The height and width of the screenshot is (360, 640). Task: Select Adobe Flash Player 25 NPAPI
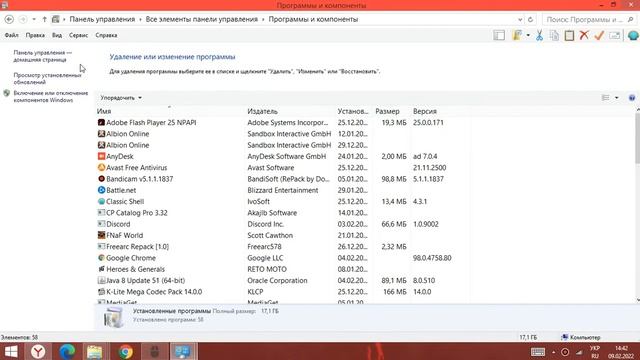(151, 122)
